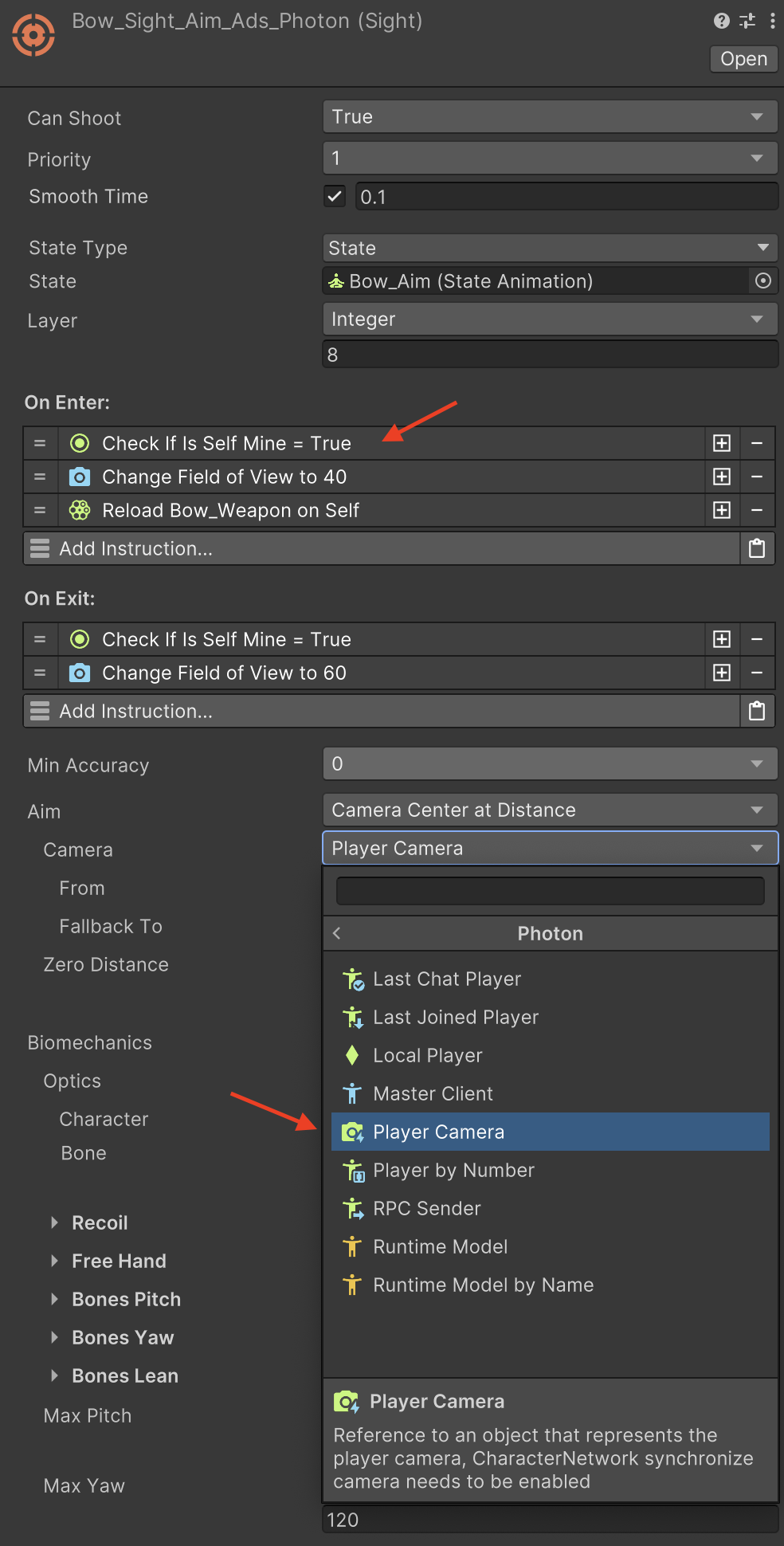Open the preset sliders icon in header
The width and height of the screenshot is (784, 1546).
click(x=747, y=22)
